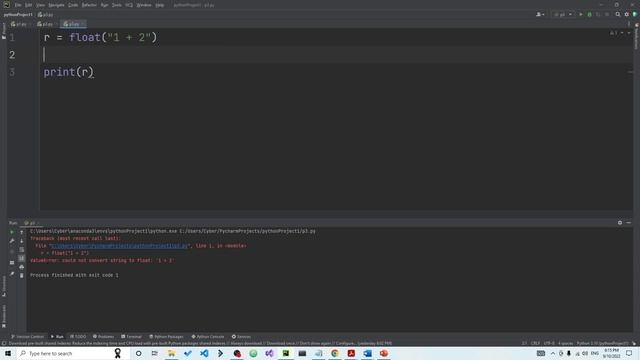The width and height of the screenshot is (640, 360).
Task: Open the Refactor menu
Action: click(89, 5)
